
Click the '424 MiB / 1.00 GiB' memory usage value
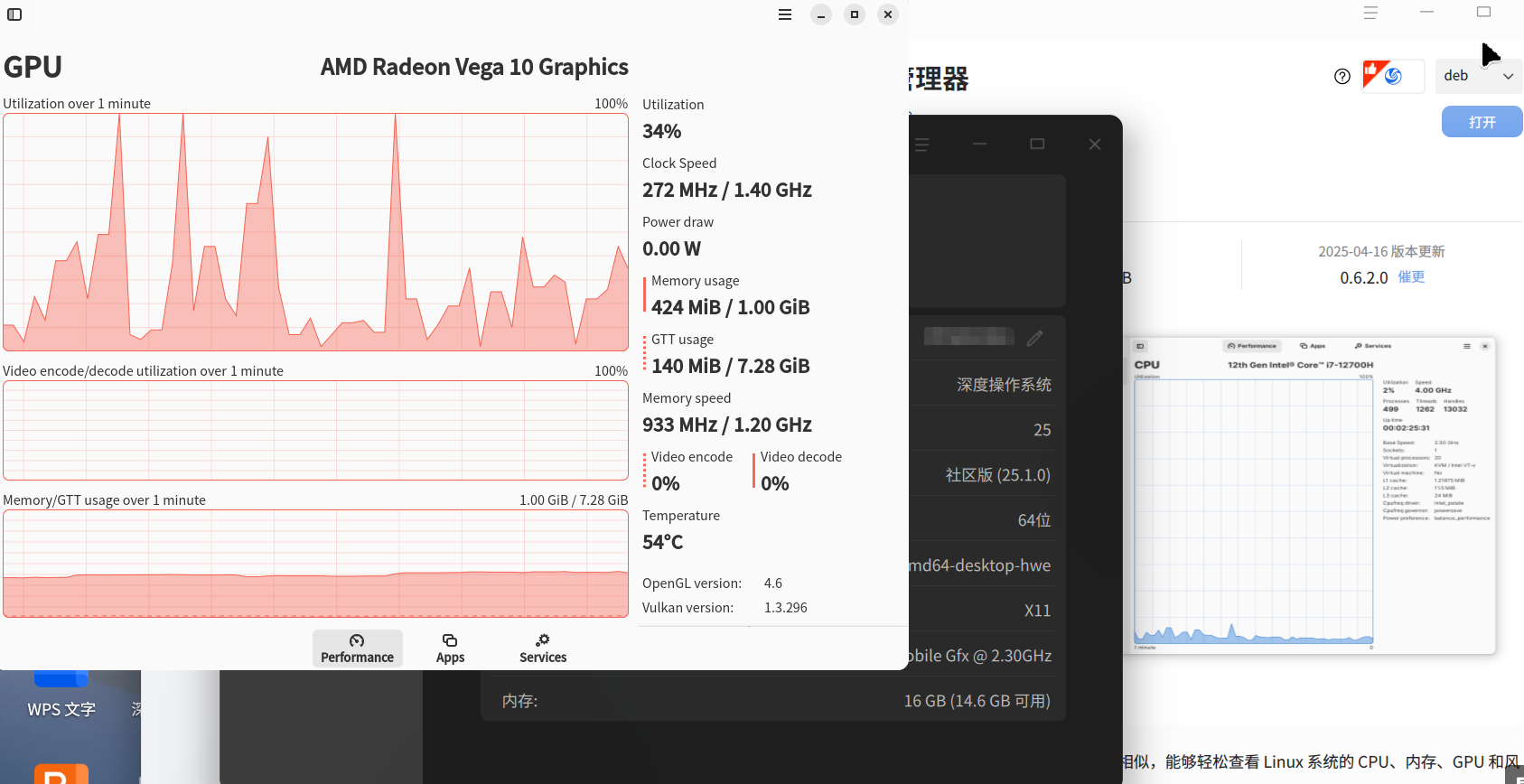(x=731, y=307)
